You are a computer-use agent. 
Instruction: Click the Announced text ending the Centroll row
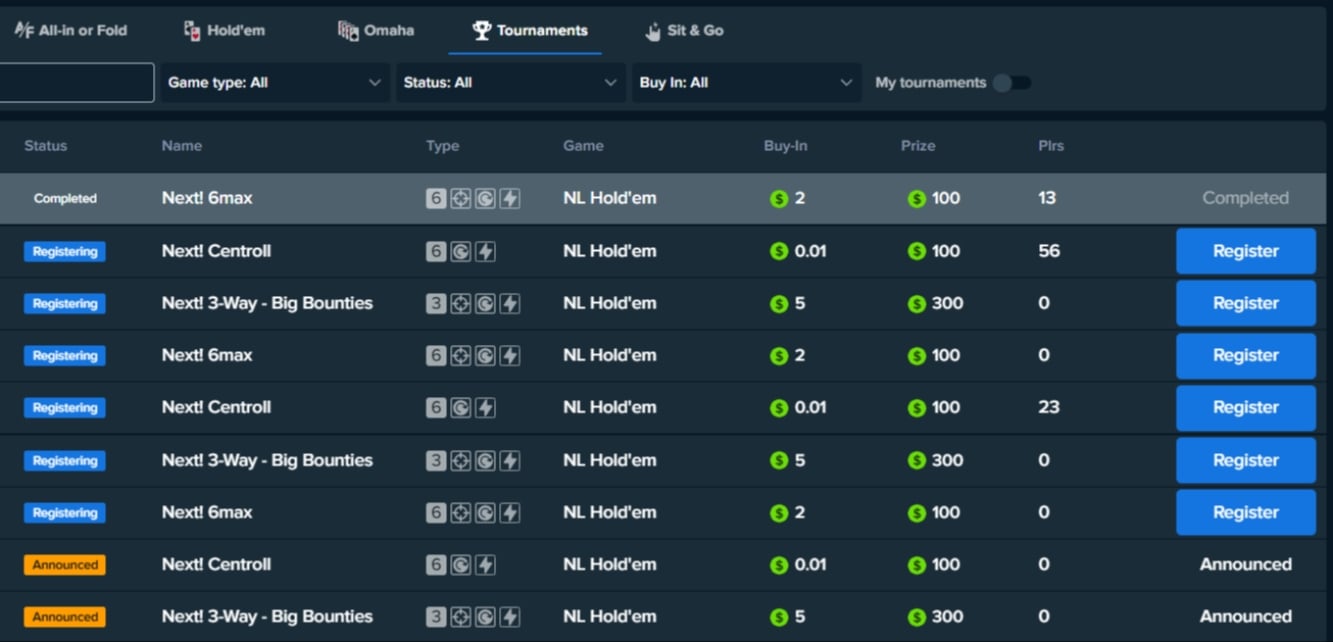pos(1246,564)
